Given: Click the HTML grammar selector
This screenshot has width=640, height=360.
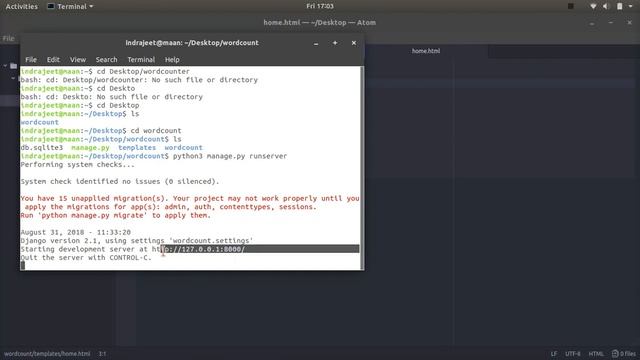Looking at the screenshot, I should pyautogui.click(x=596, y=354).
